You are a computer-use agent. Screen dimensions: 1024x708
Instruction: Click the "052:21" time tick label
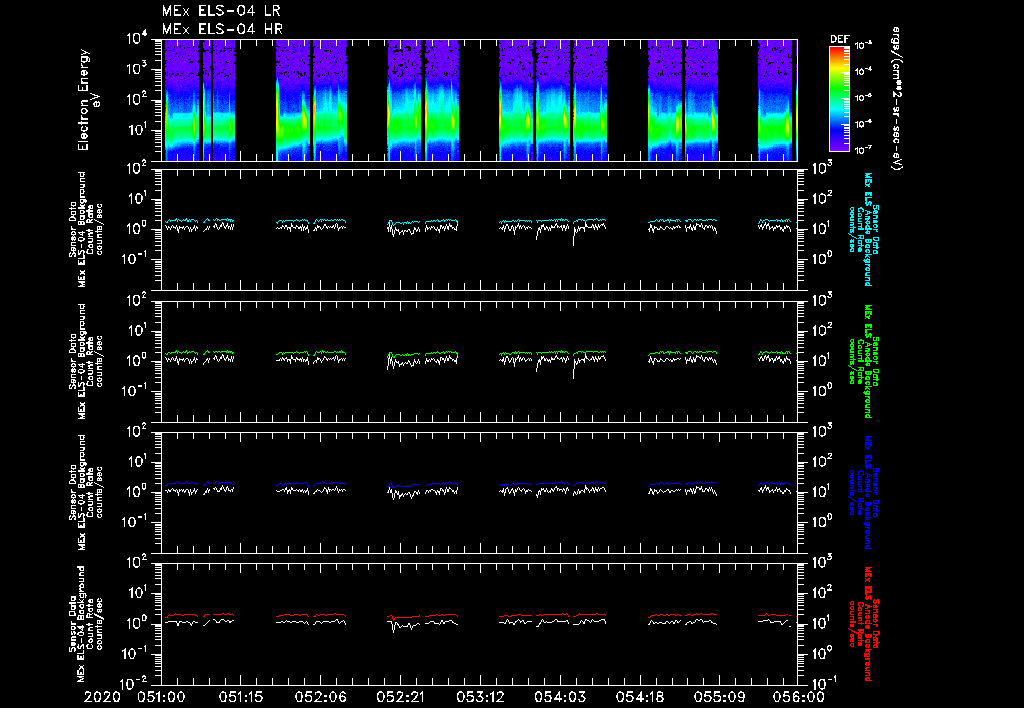pyautogui.click(x=400, y=697)
